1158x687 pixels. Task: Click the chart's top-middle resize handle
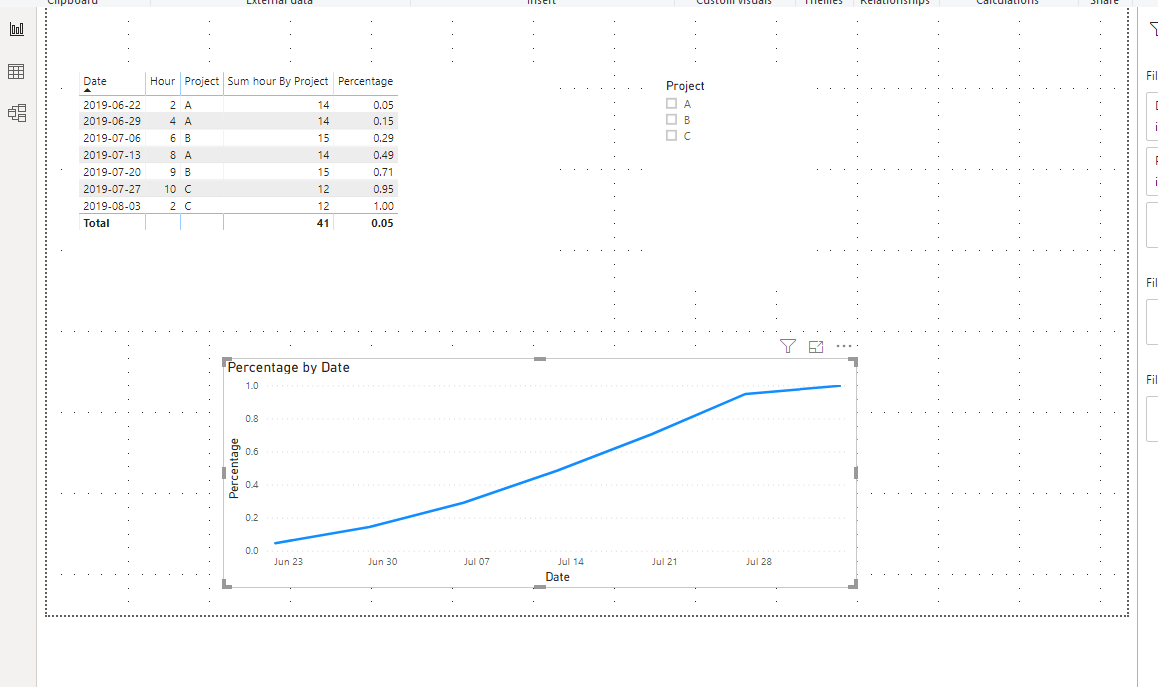point(540,359)
